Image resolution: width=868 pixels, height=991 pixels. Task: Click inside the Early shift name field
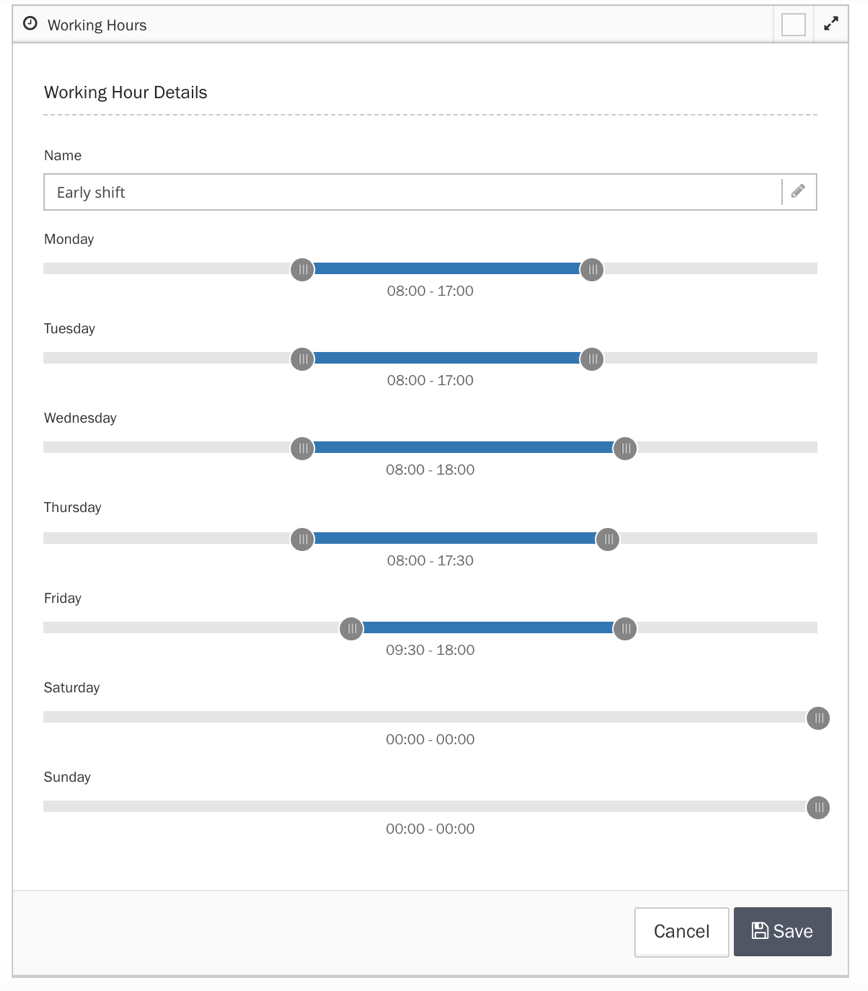tap(410, 192)
